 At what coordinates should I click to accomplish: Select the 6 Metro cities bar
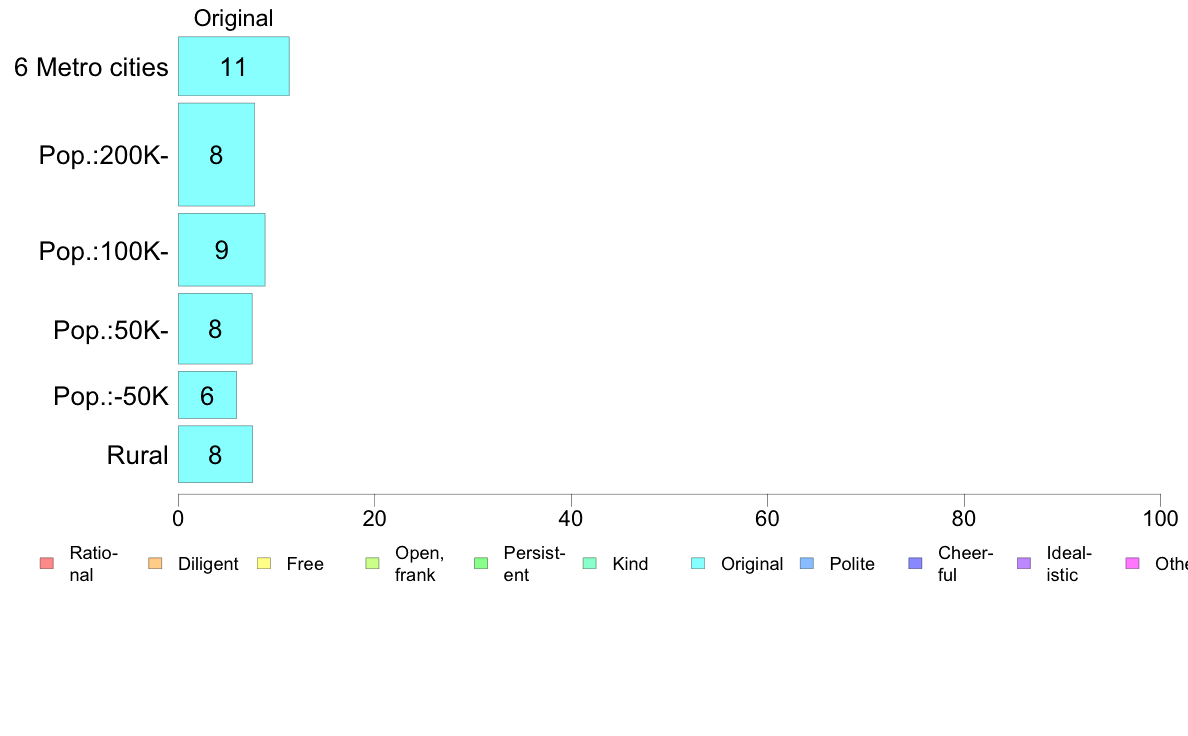click(233, 67)
